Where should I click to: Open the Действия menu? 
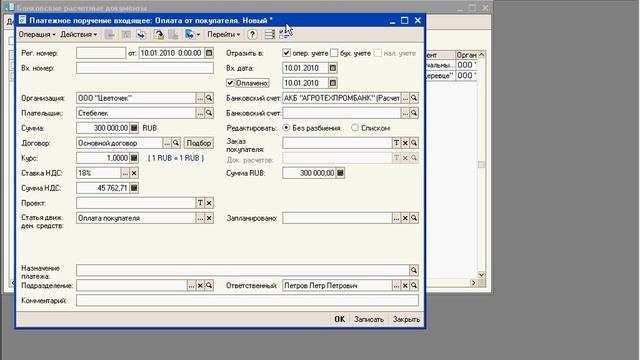click(78, 35)
